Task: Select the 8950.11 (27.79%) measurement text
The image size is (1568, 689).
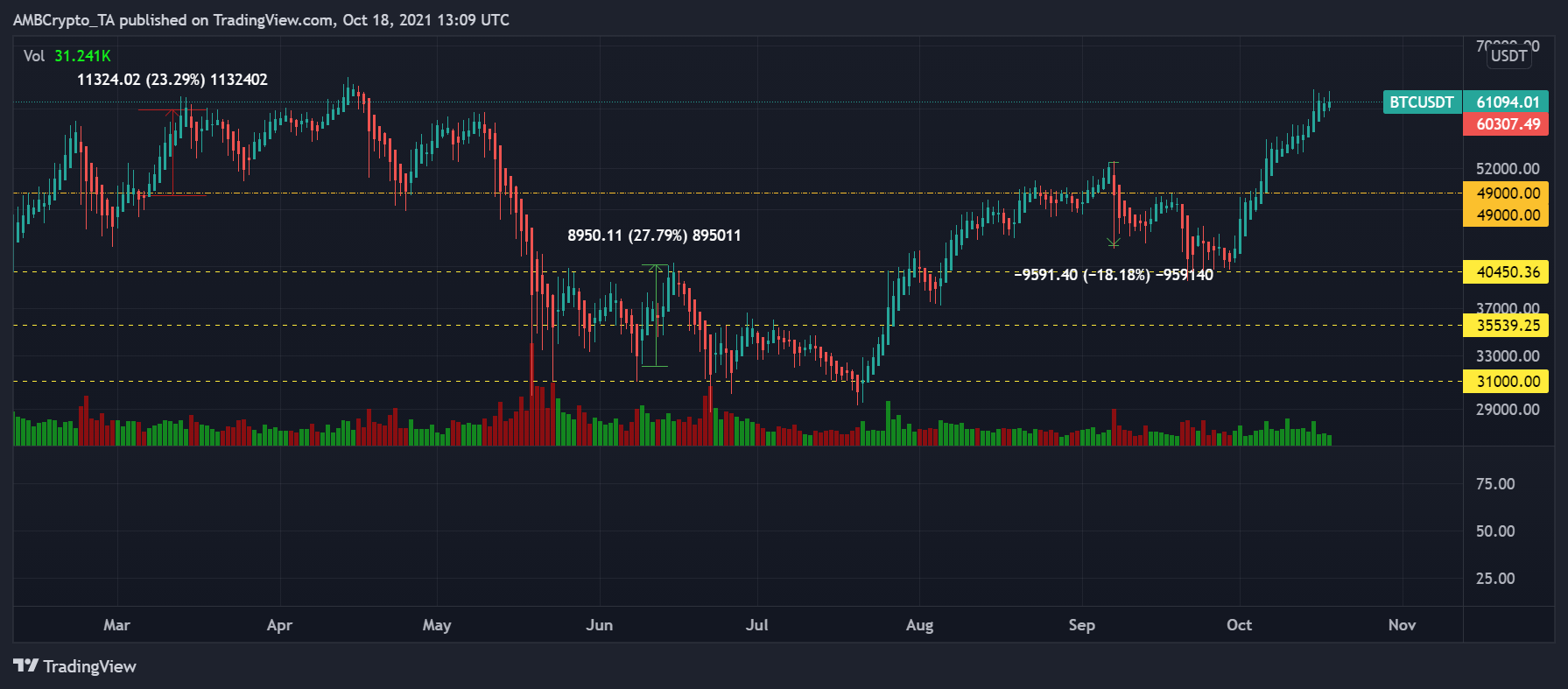Action: [x=654, y=236]
